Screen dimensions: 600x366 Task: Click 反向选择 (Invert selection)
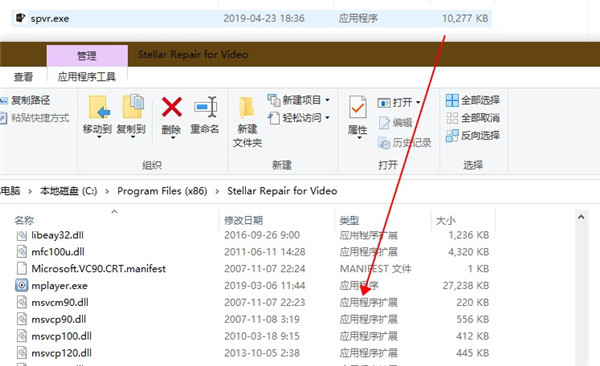point(473,135)
